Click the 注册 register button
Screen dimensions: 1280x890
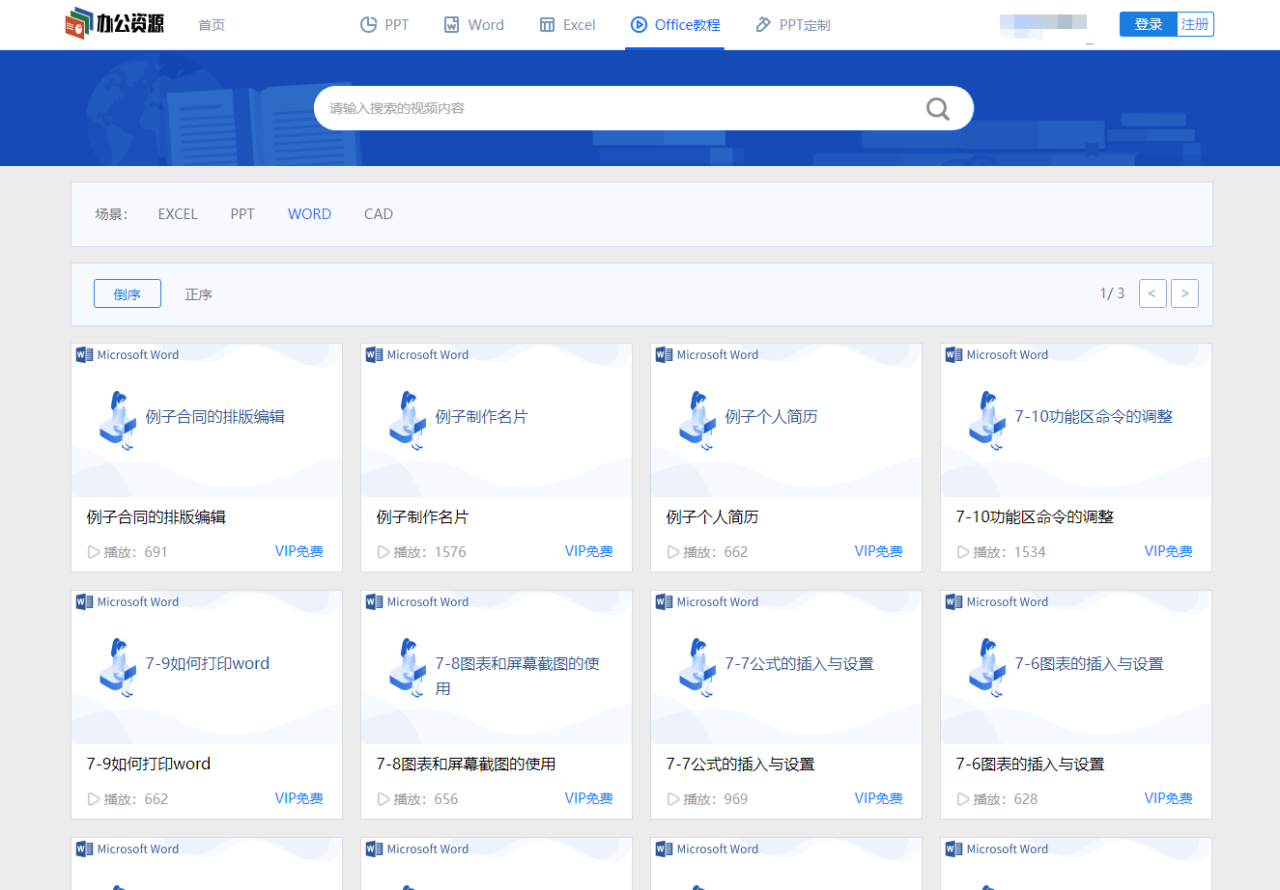(x=1195, y=25)
